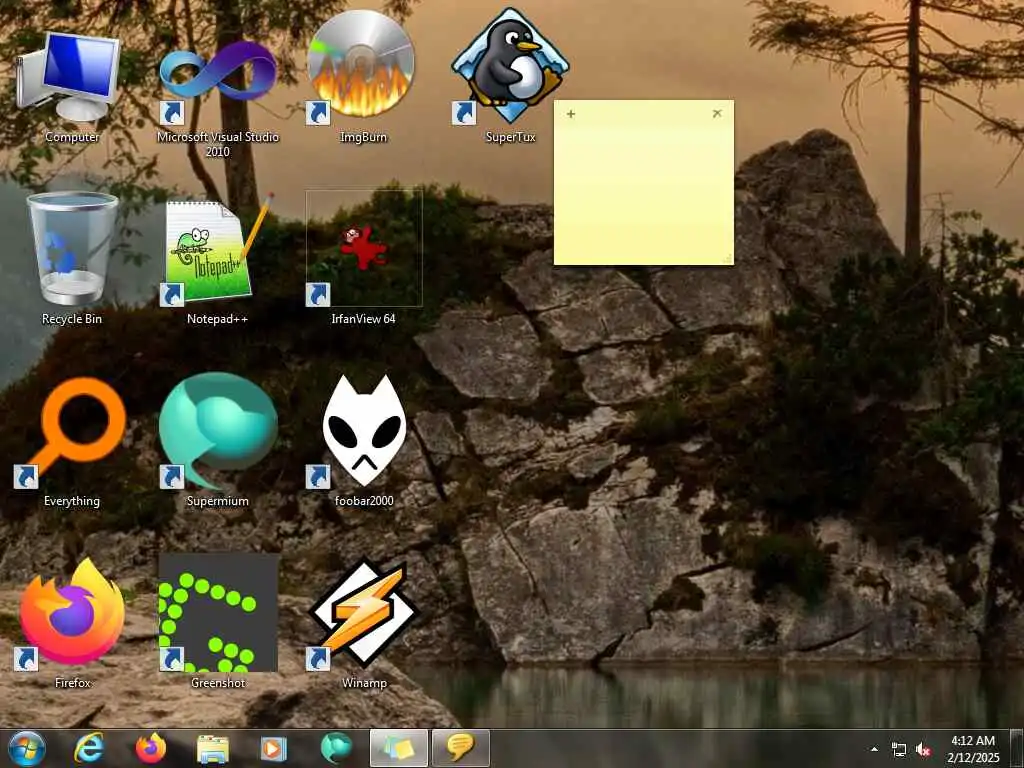Open the Computer desktop icon
The height and width of the screenshot is (768, 1024).
tap(69, 76)
